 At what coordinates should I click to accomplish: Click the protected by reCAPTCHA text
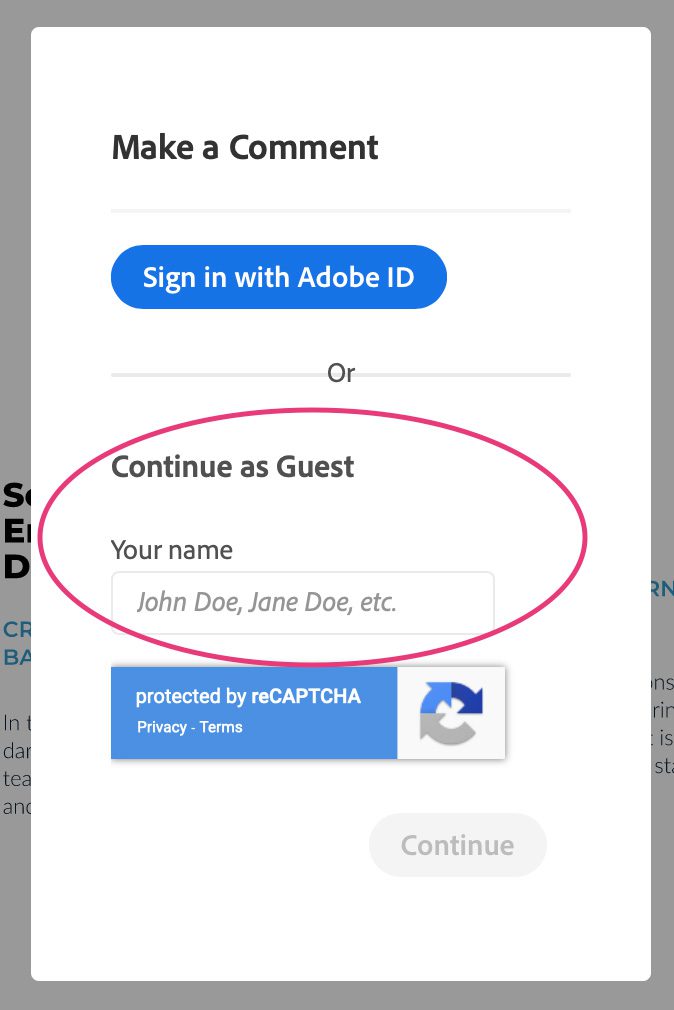point(248,696)
